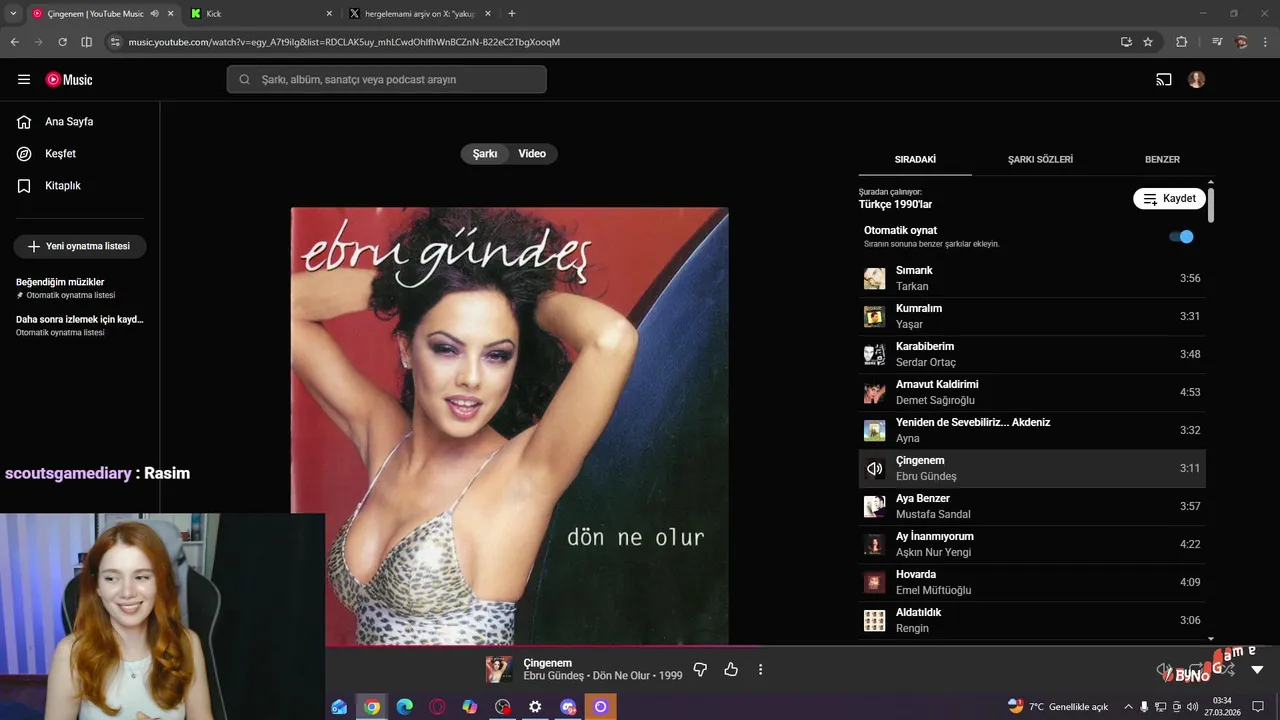Click the Ebru Gündeş album cover art
This screenshot has width=1280, height=720.
tap(510, 426)
